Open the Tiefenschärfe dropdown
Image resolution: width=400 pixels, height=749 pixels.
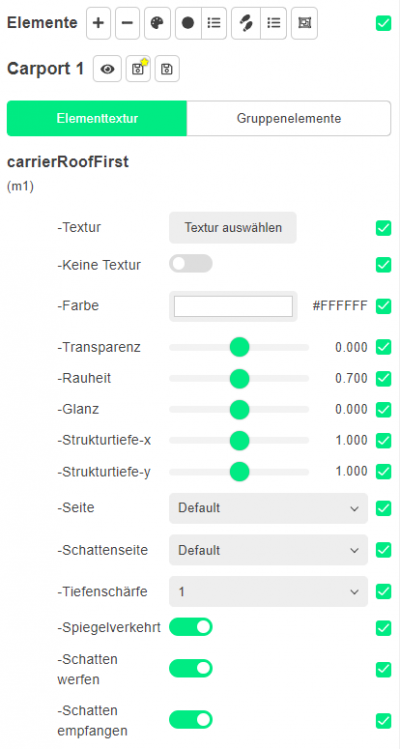click(269, 592)
